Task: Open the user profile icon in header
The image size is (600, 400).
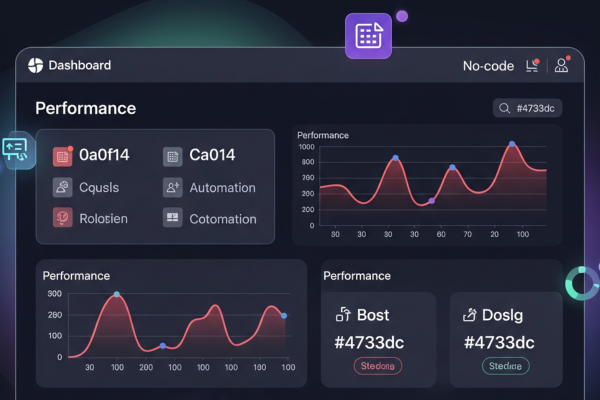Action: pos(562,66)
